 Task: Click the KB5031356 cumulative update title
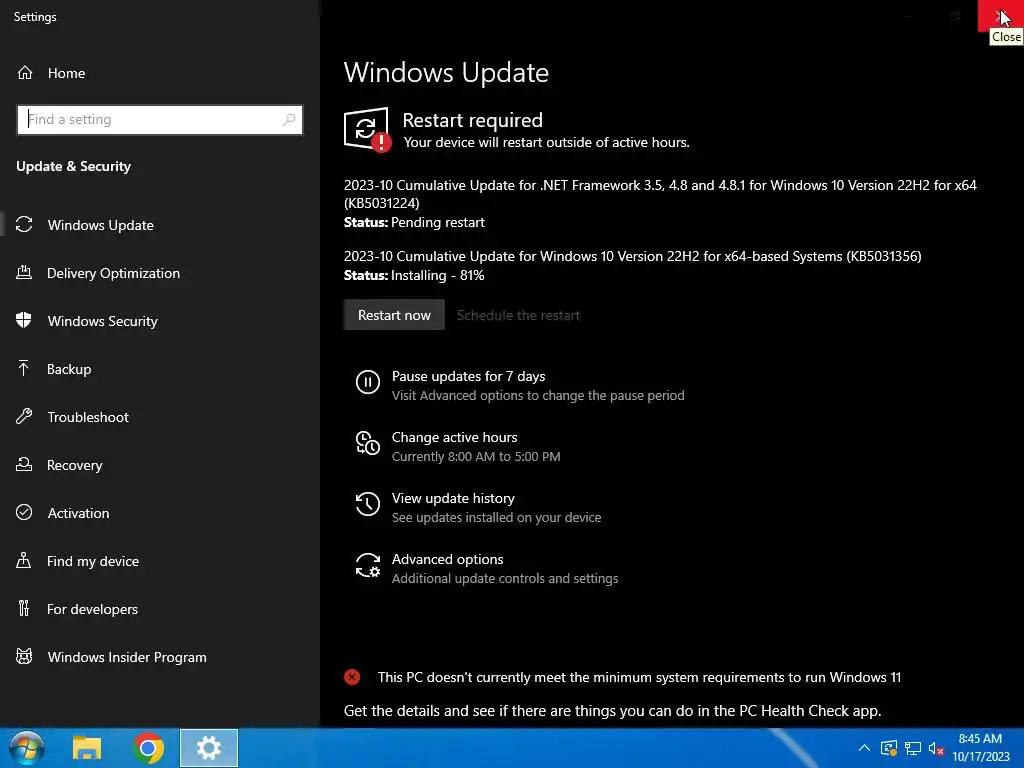coord(632,256)
